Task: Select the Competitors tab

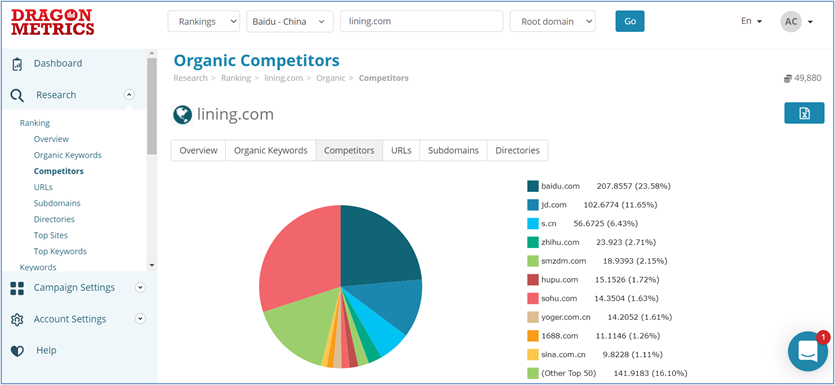Action: point(349,151)
